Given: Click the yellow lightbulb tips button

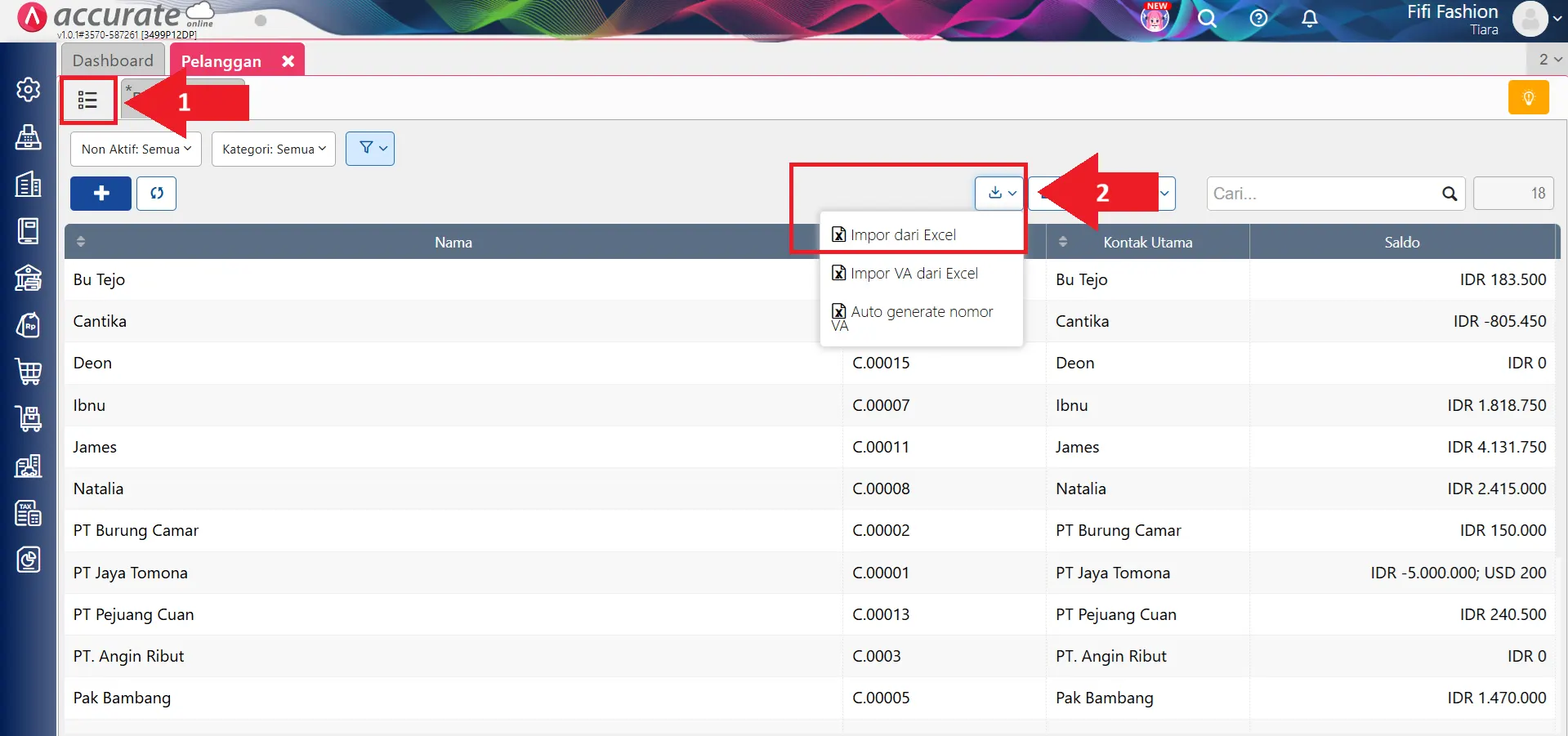Looking at the screenshot, I should coord(1528,98).
